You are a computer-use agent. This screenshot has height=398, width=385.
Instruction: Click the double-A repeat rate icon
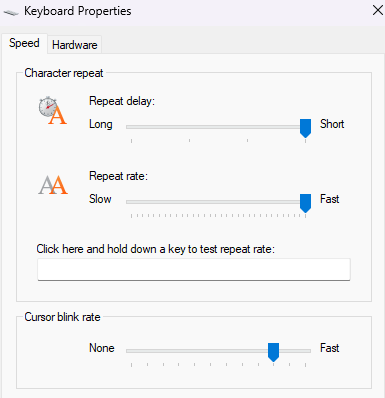coord(53,185)
